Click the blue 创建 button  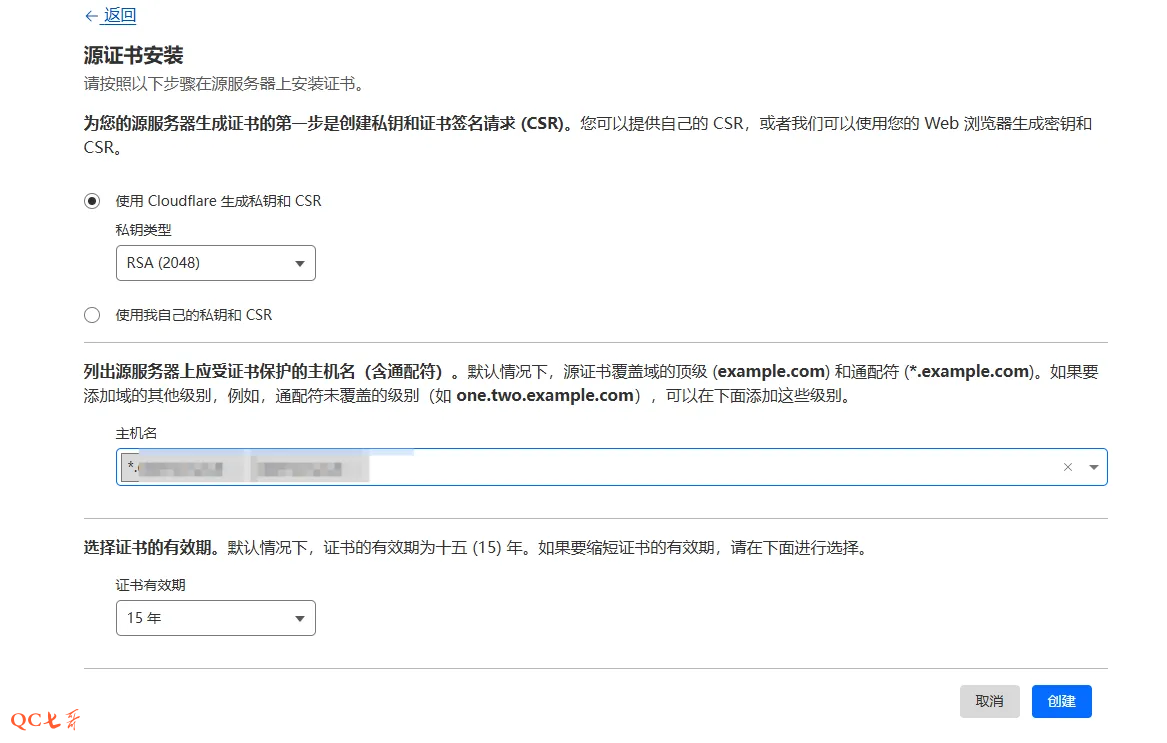pos(1061,701)
